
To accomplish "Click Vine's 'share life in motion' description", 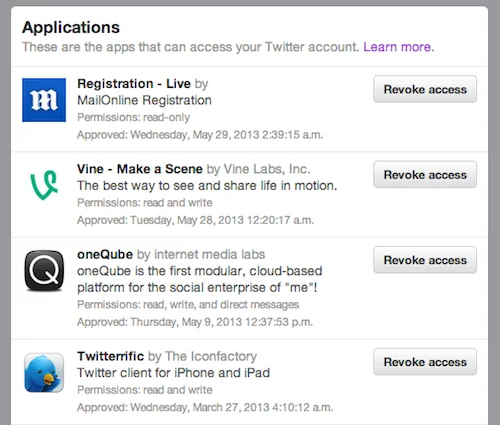I will click(x=207, y=186).
